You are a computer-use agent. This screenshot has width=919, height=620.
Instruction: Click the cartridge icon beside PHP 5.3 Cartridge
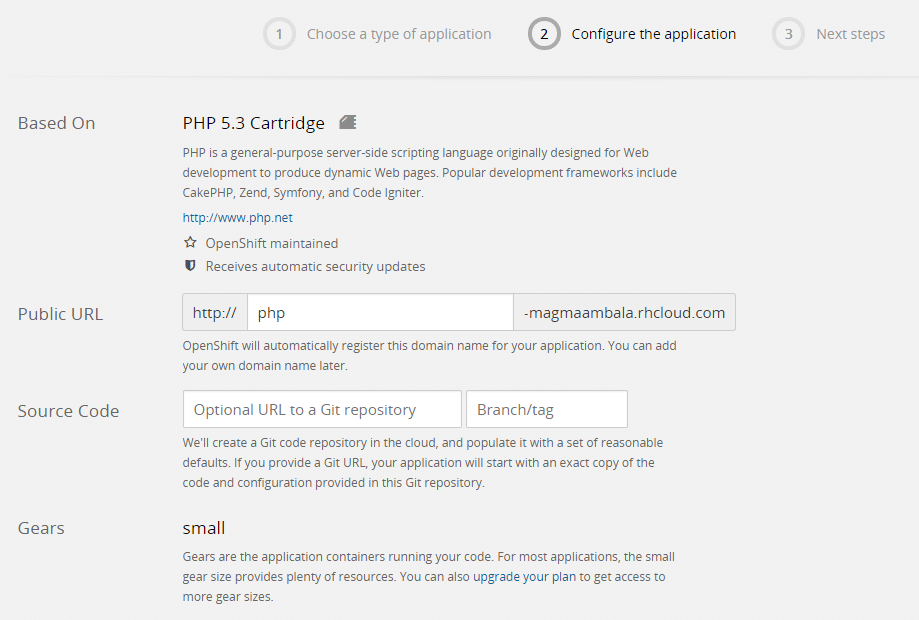[x=347, y=122]
